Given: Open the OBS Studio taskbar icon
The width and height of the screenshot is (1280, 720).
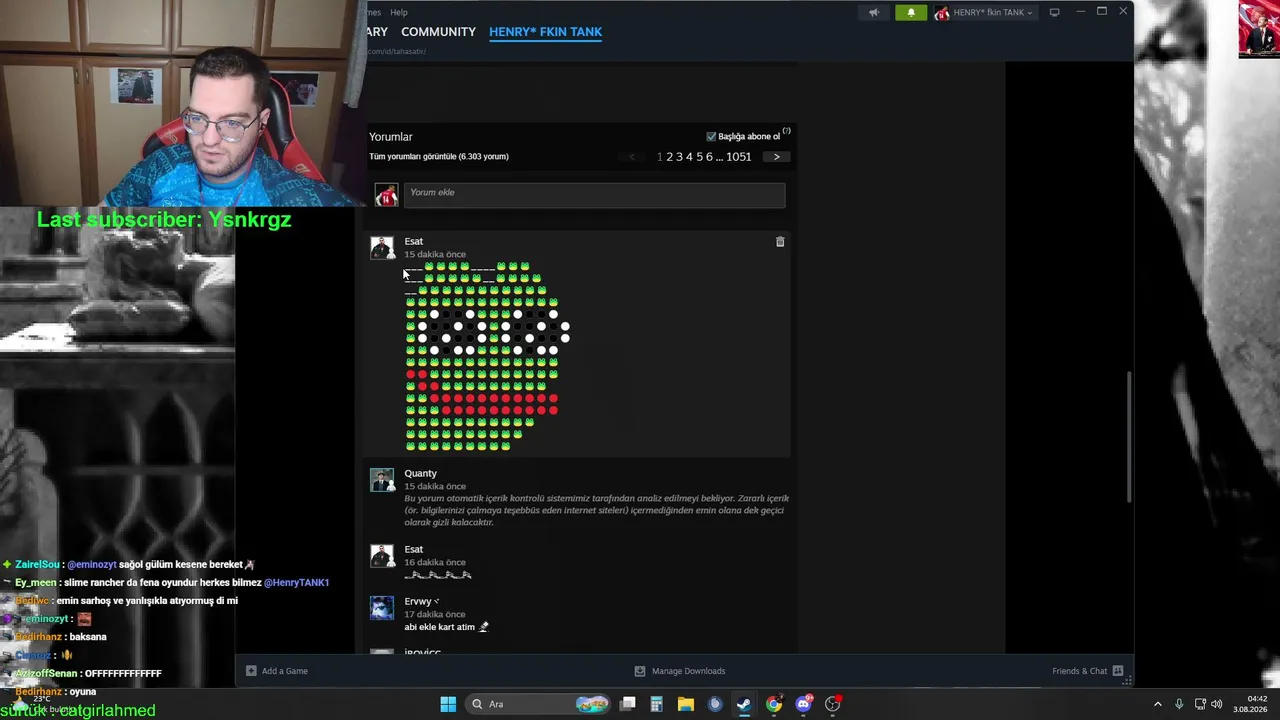Looking at the screenshot, I should point(832,704).
